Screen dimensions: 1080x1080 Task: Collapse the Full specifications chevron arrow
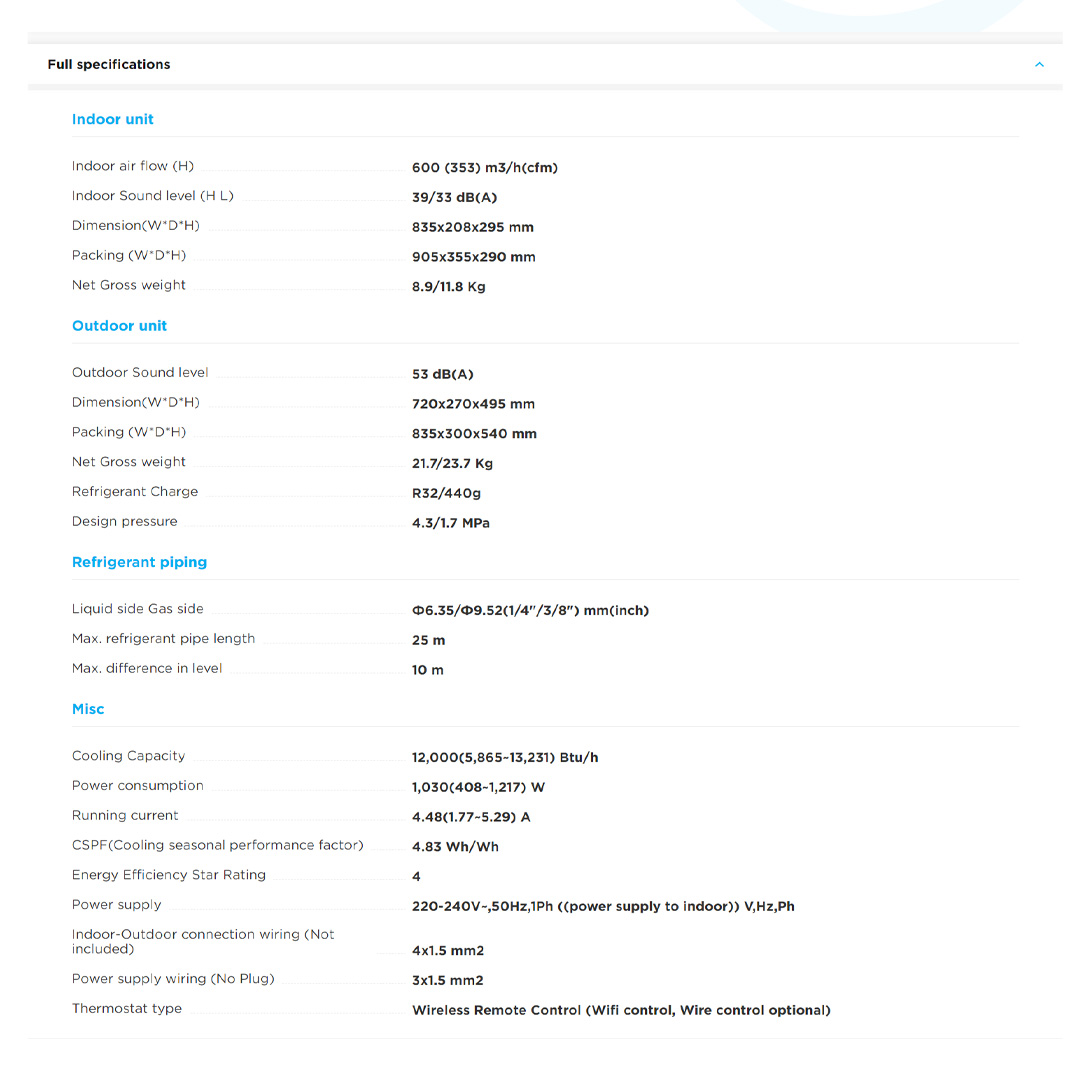[x=1039, y=65]
